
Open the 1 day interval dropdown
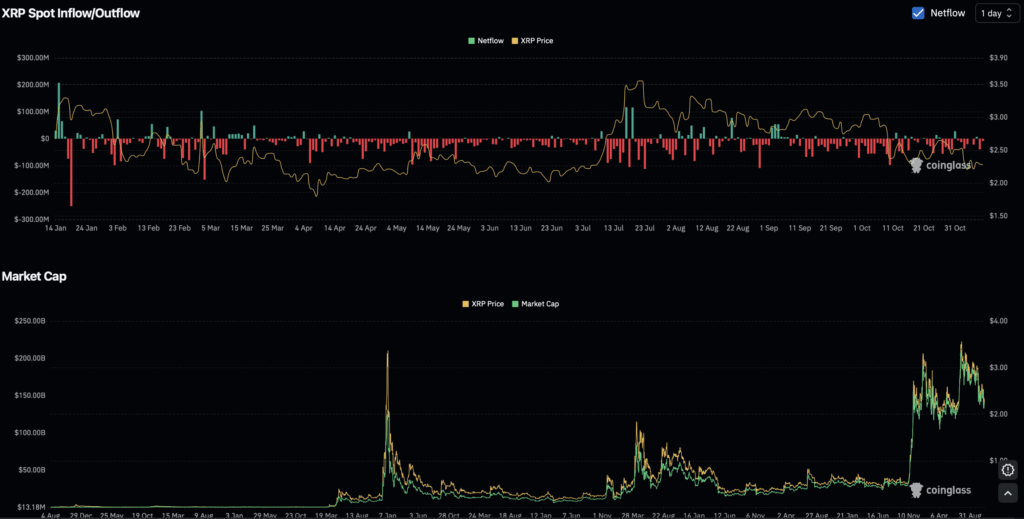[997, 13]
